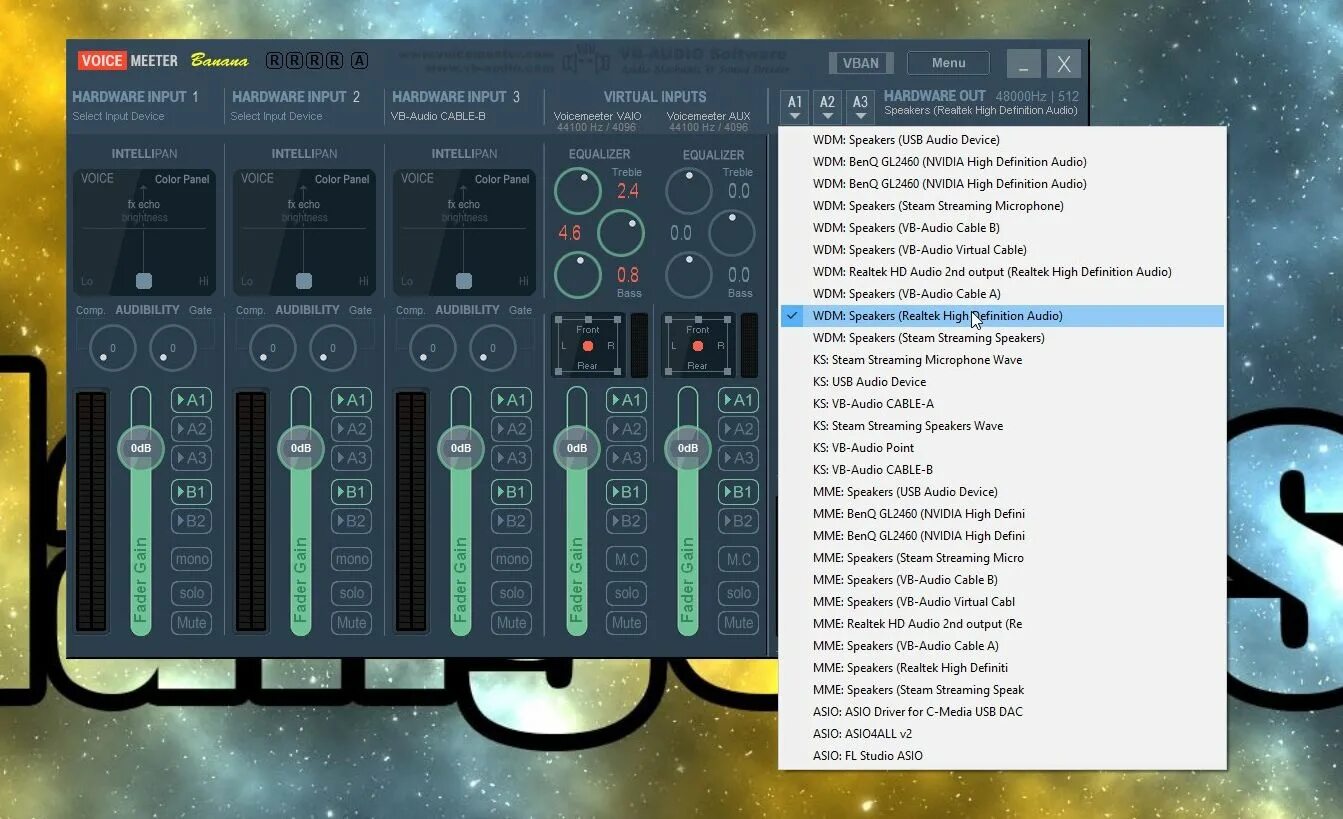Viewport: 1343px width, 819px height.
Task: Select WDM: Speakers (USB Audio Device)
Action: tap(1002, 140)
